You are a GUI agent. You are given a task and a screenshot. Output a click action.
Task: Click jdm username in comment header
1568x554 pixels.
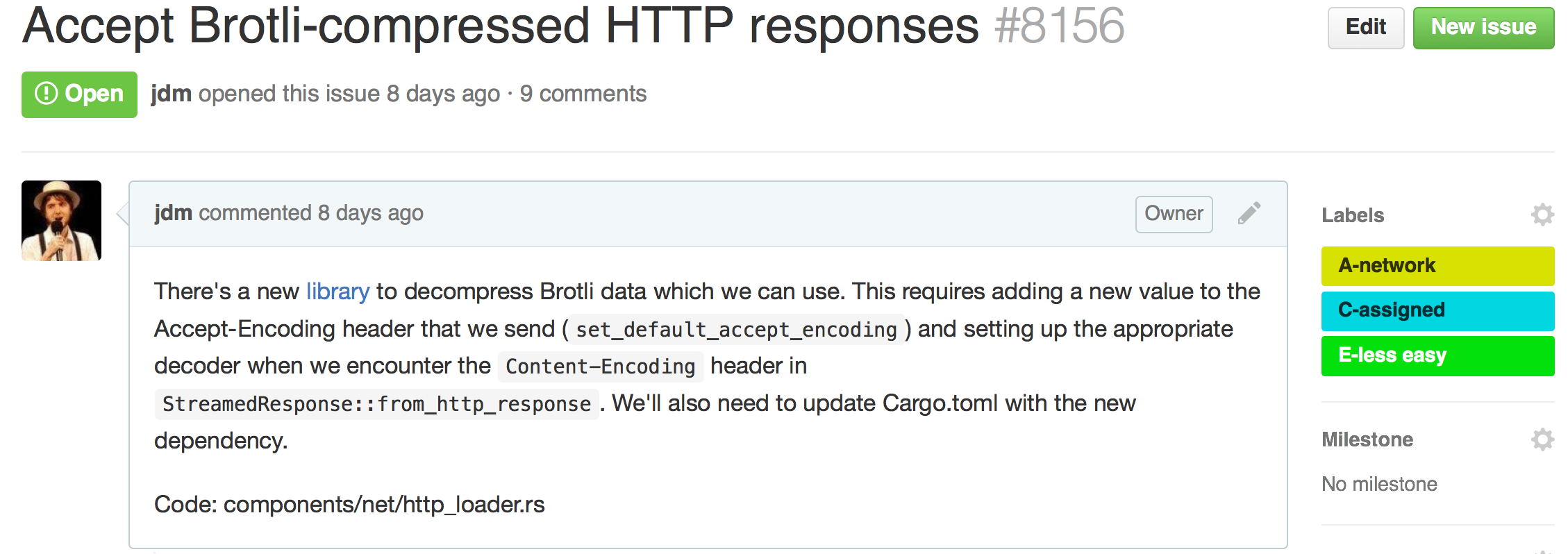[173, 213]
